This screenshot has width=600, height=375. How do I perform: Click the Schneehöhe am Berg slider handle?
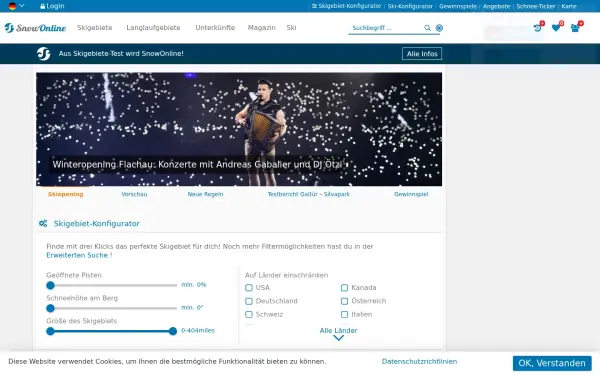(50, 308)
